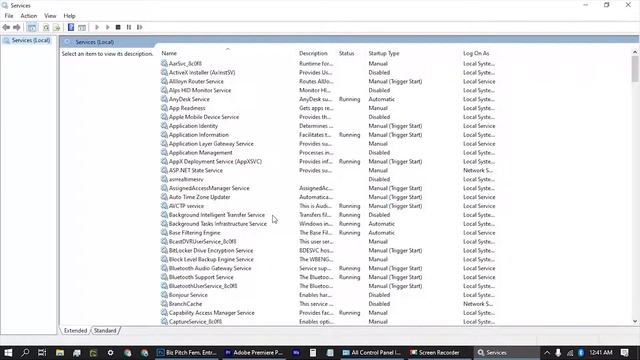Click the gear icon beside App Readiness
The image size is (640, 360).
point(164,108)
